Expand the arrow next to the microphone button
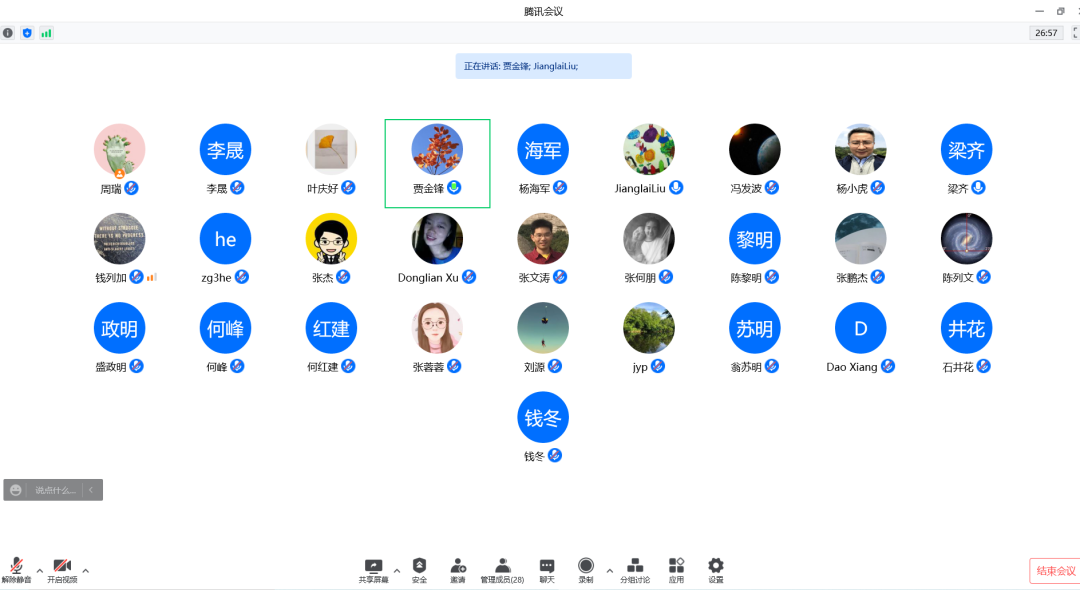 [x=40, y=571]
